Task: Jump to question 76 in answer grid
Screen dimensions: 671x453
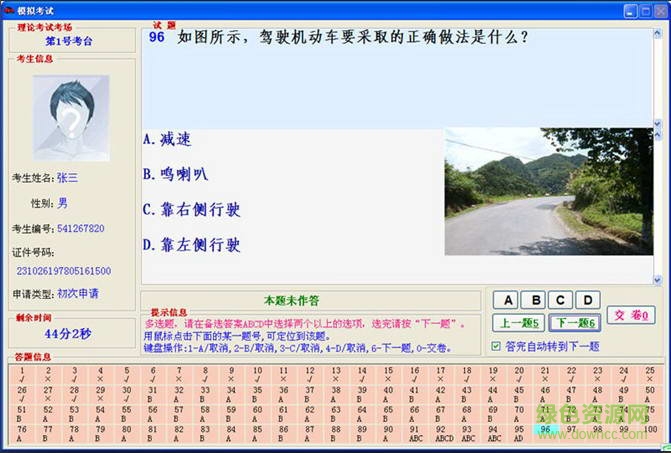Action: pyautogui.click(x=22, y=433)
